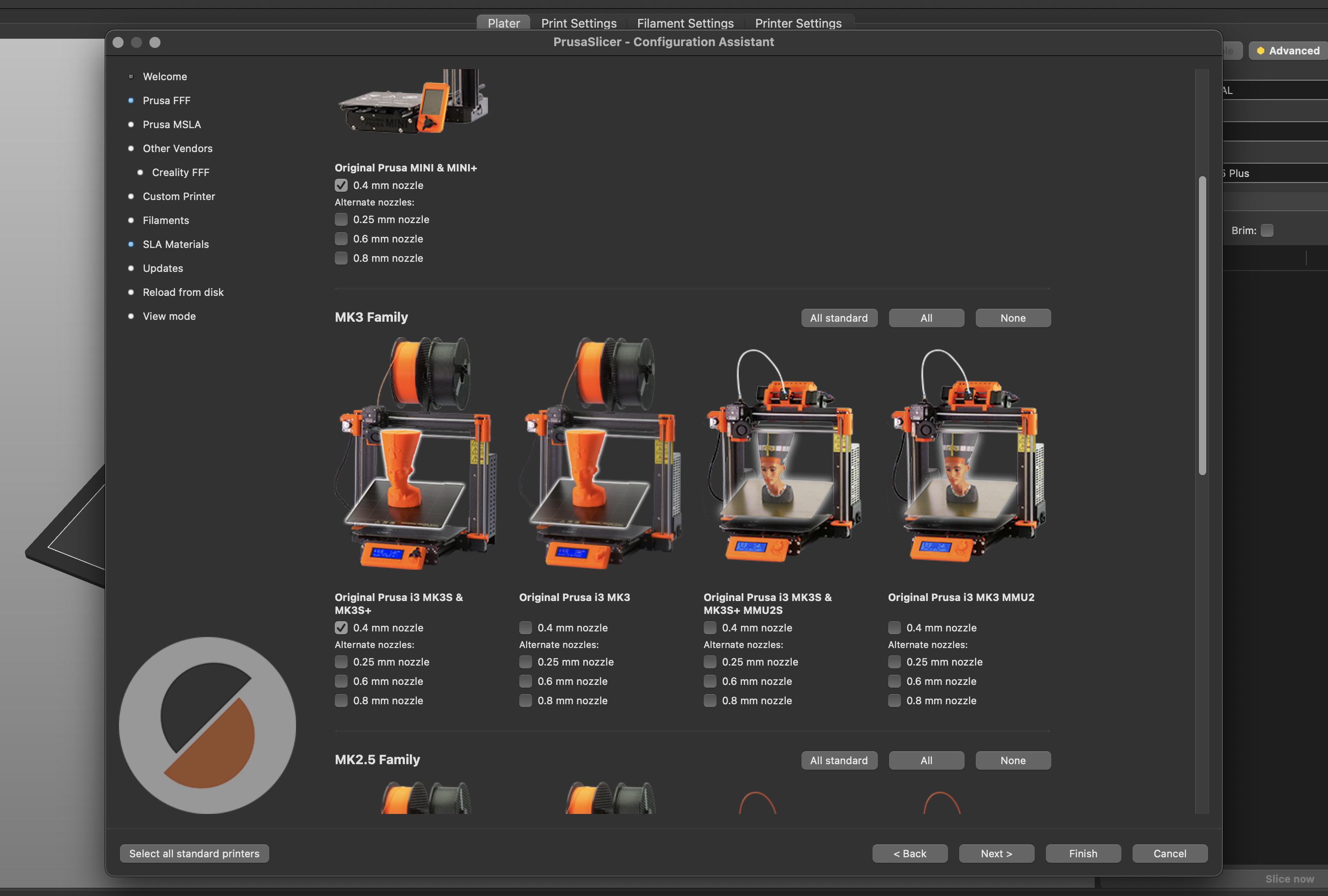Uncheck 0.4 mm nozzle for Prusa MINI & MINI+

pyautogui.click(x=341, y=186)
